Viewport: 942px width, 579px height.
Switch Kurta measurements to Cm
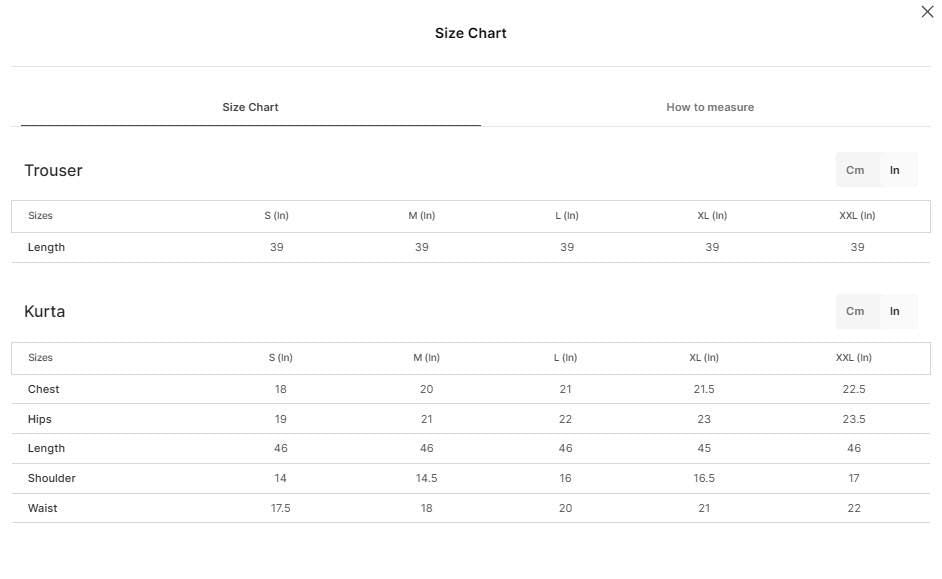[x=855, y=311]
